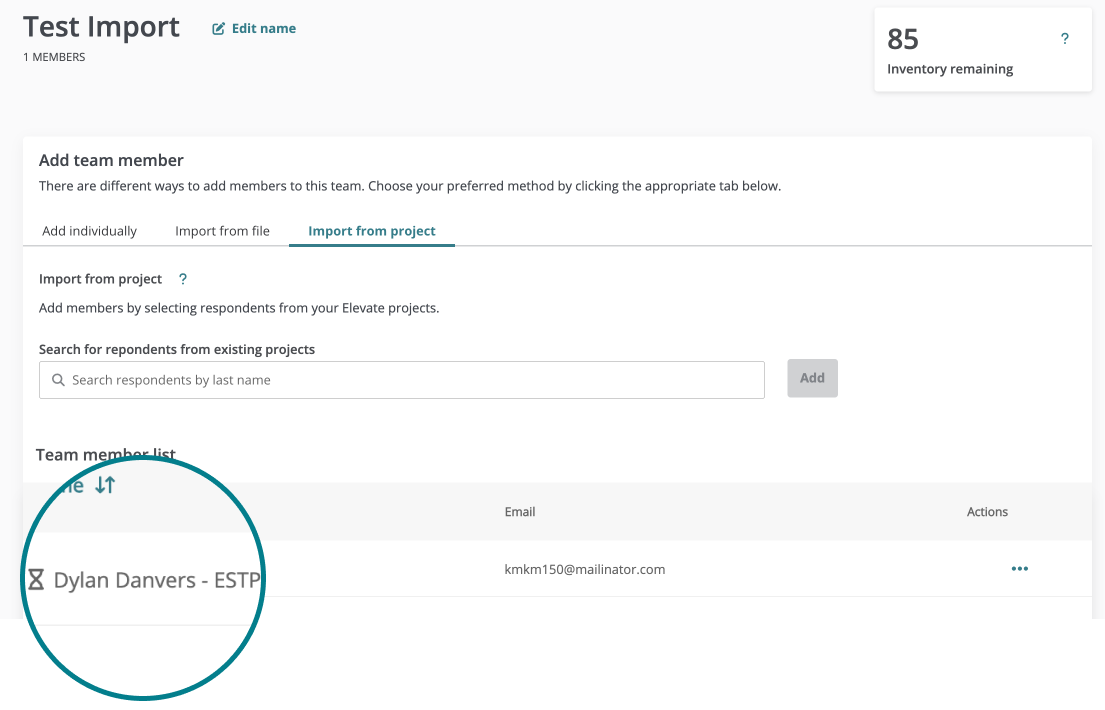Focus the search respondents by last name field
The height and width of the screenshot is (710, 1105).
tap(402, 380)
